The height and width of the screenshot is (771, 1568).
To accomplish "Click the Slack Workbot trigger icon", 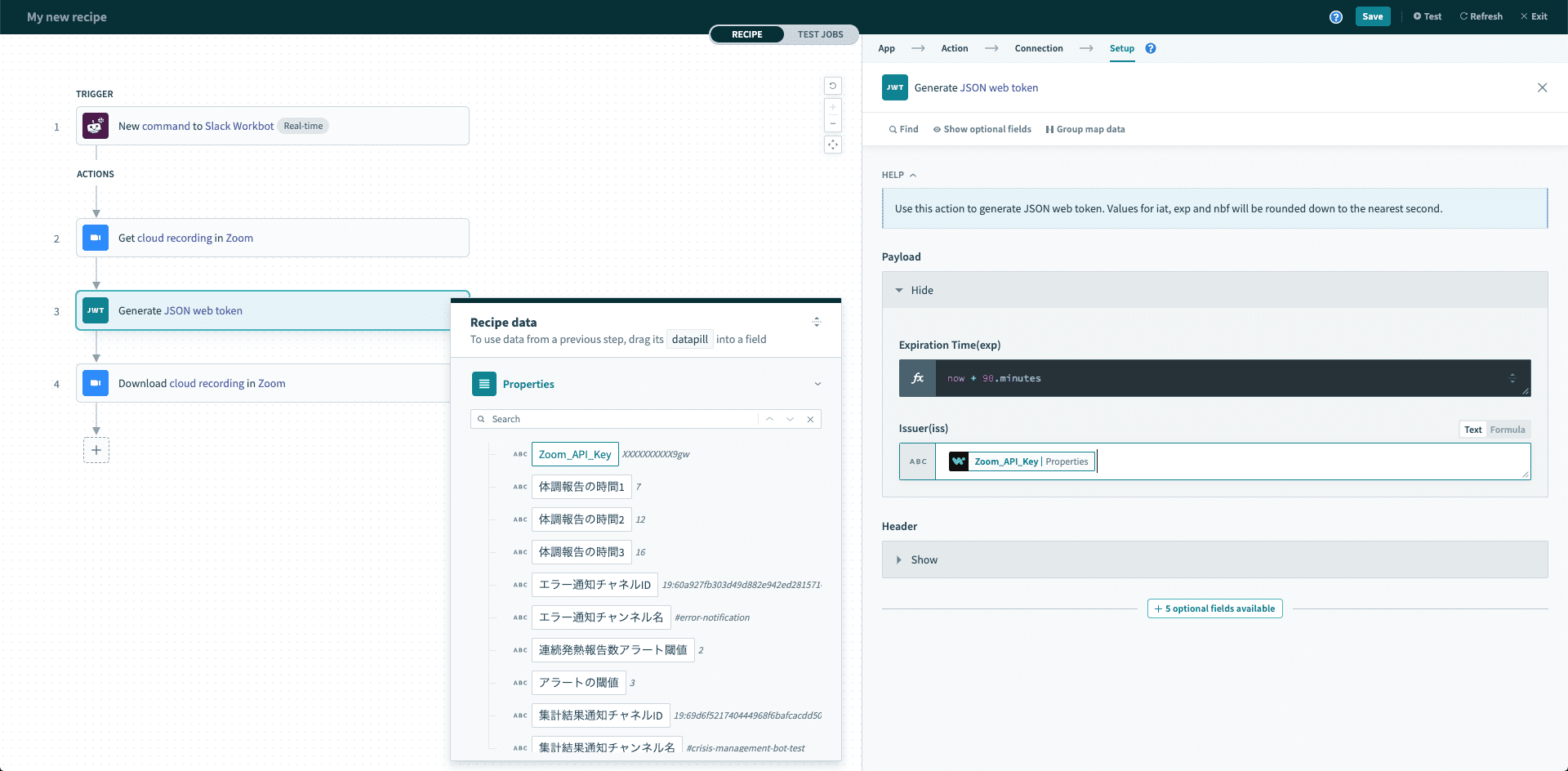I will (x=96, y=126).
